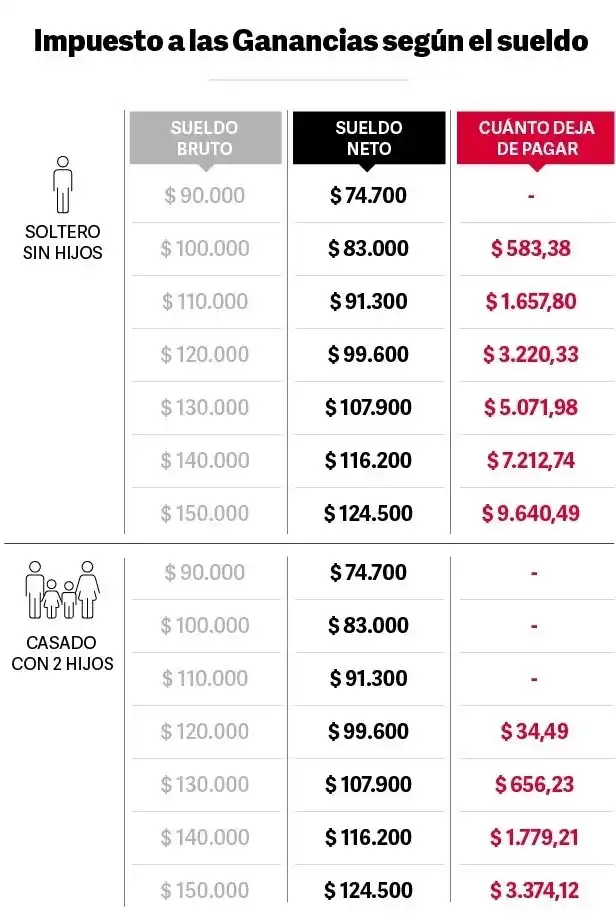Click the $5.071,98 savings figure
This screenshot has height=923, width=616.
[x=530, y=407]
